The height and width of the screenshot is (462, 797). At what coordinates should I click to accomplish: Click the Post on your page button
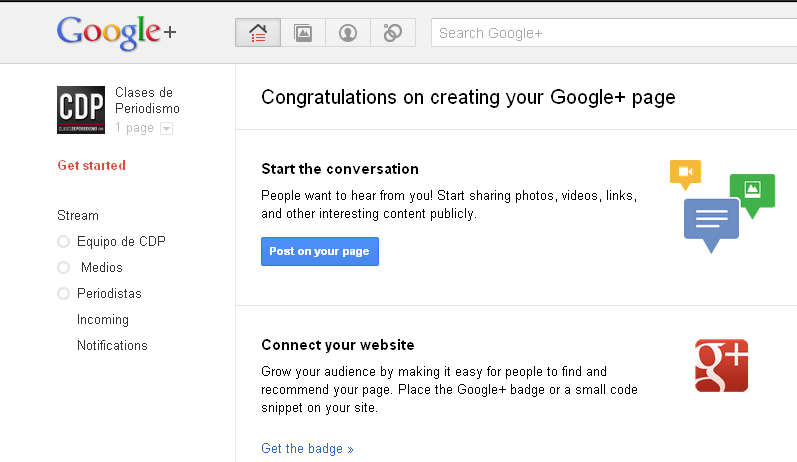(320, 251)
